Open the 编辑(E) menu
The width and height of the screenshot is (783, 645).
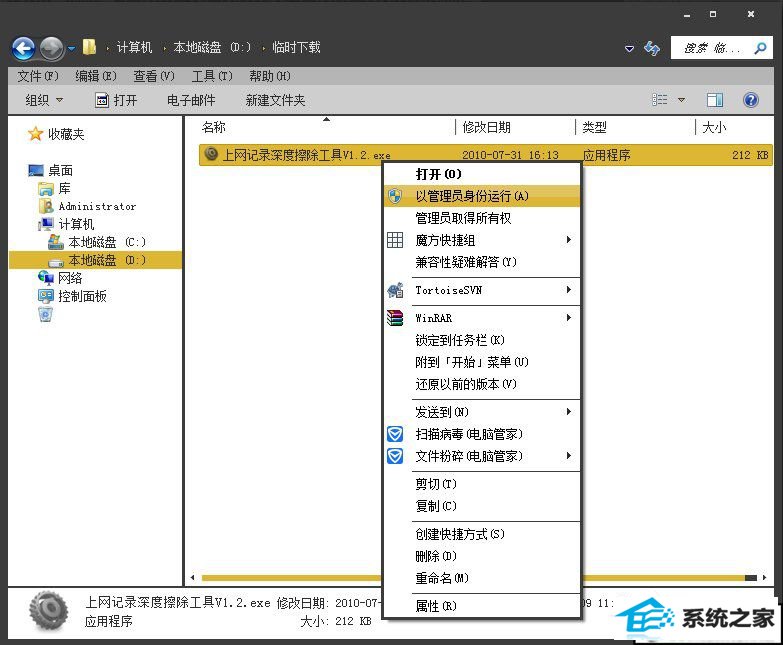point(96,76)
